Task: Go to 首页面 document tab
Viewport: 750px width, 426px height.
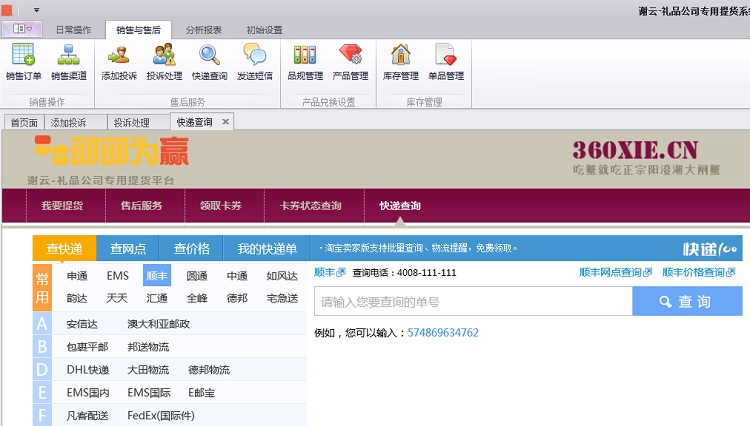Action: pos(24,122)
